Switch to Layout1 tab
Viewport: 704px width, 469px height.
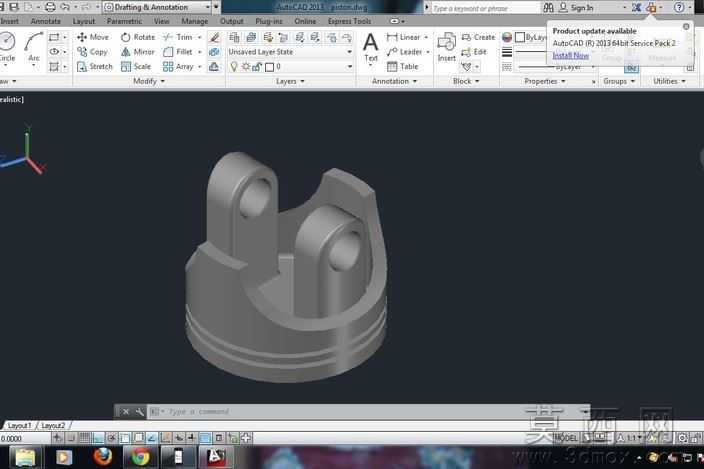tap(20, 425)
